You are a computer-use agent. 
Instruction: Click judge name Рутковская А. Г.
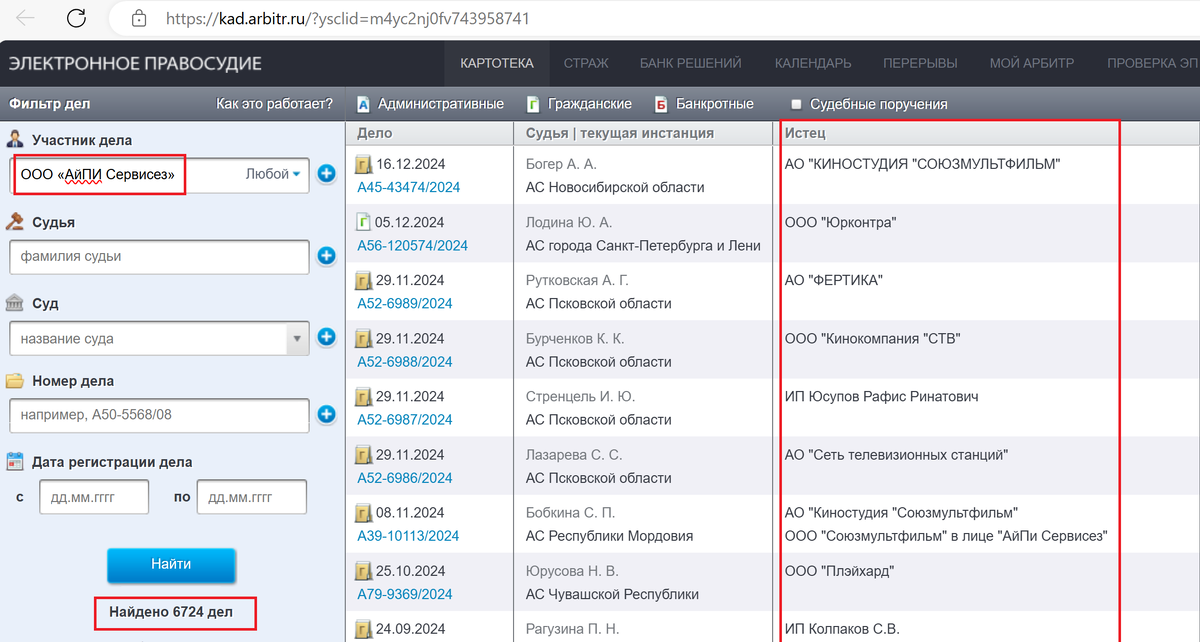pos(578,280)
